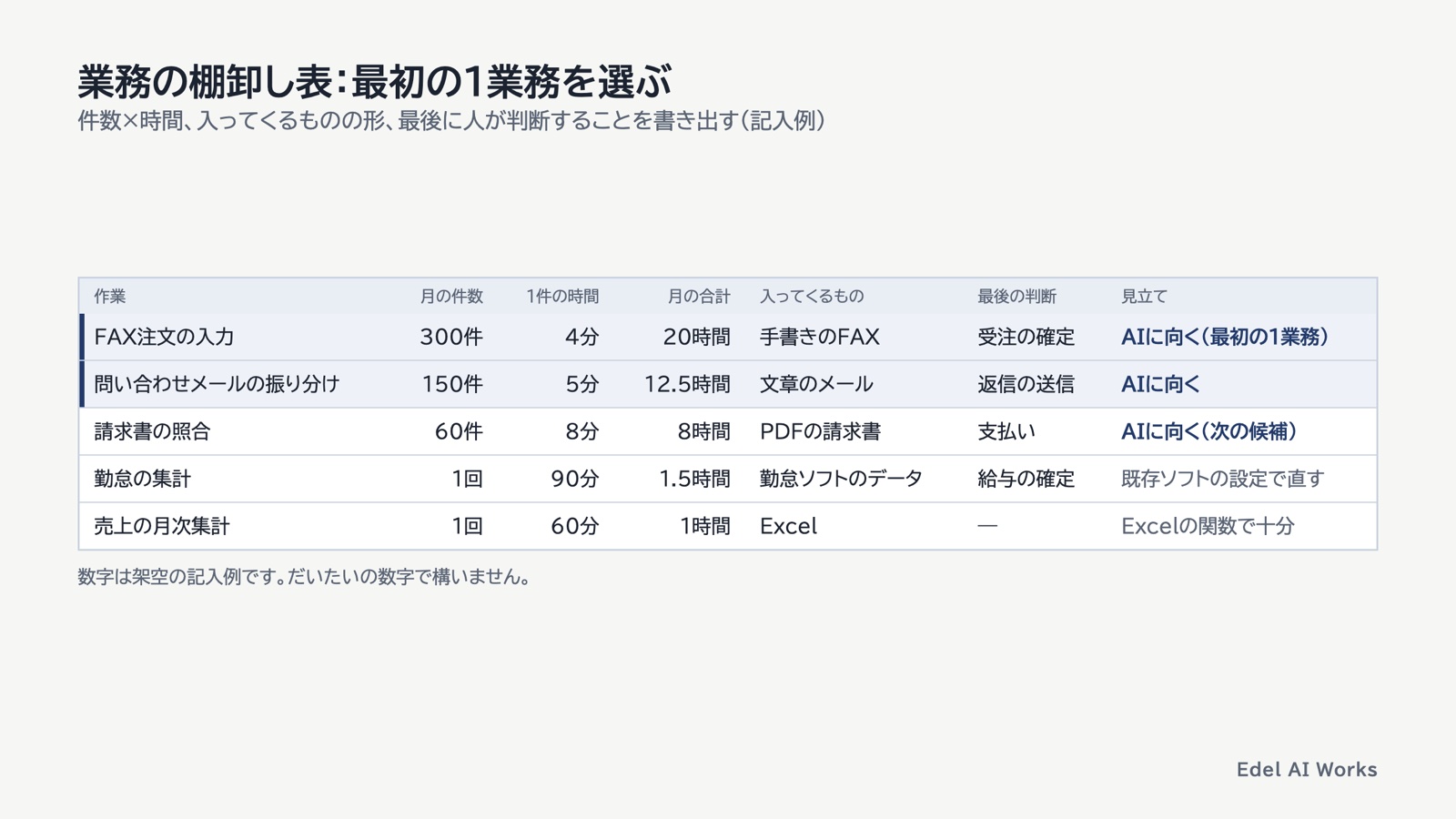Click the 請求書の照合 cell
The height and width of the screenshot is (819, 1456).
[152, 431]
